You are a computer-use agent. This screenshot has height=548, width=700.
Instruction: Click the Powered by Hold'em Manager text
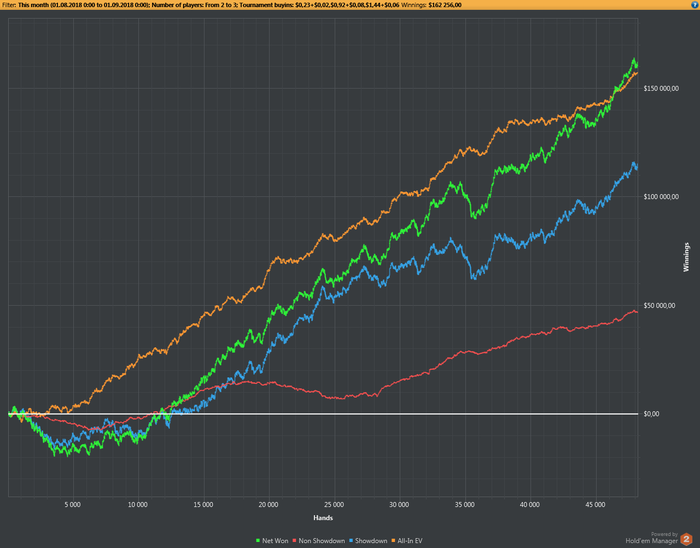pyautogui.click(x=651, y=538)
